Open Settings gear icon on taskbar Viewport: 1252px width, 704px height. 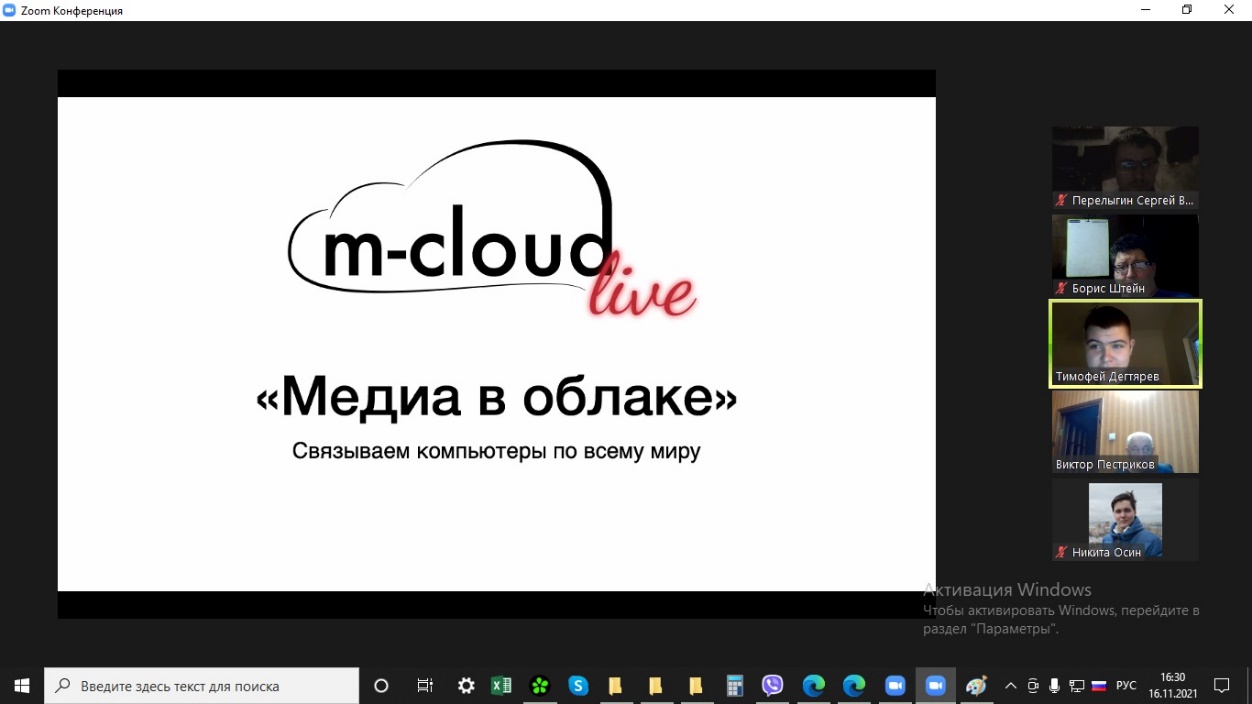point(466,686)
